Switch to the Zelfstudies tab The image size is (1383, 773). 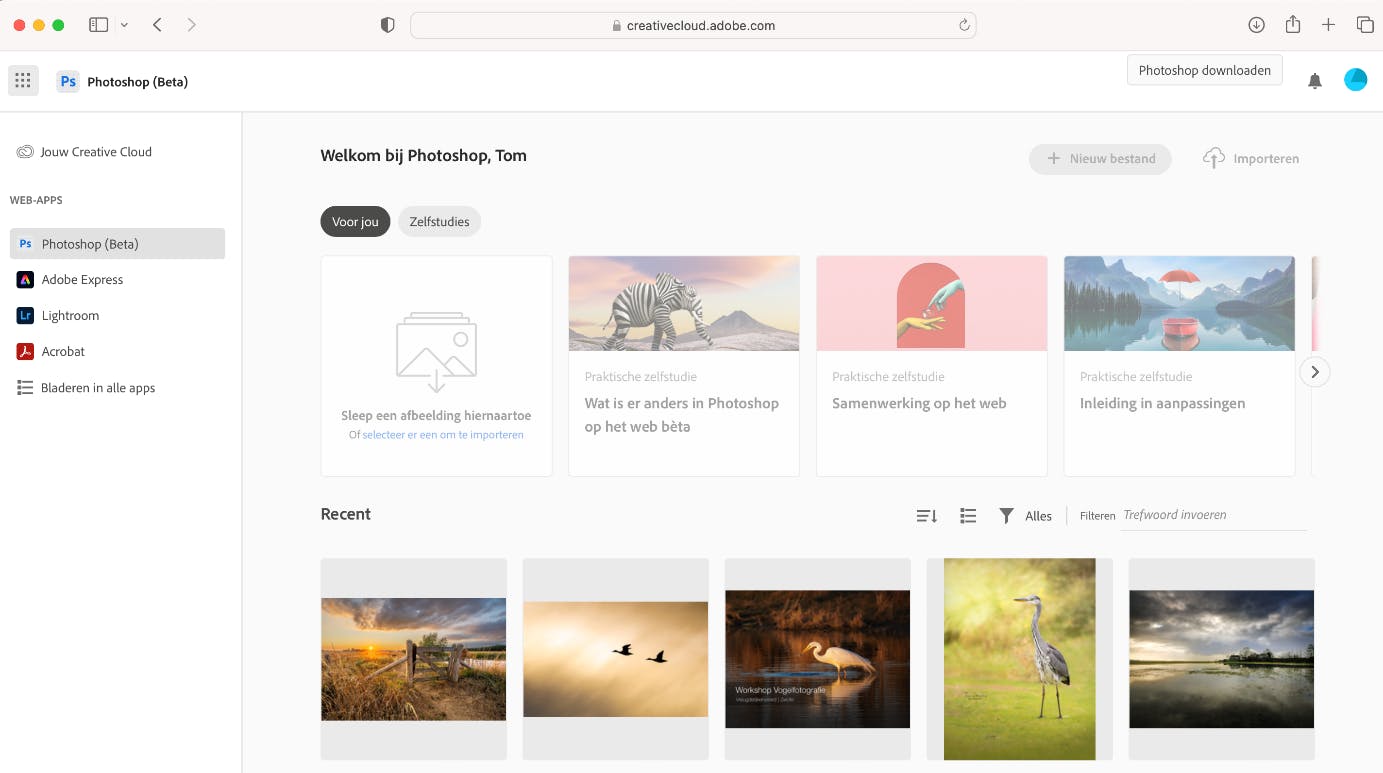coord(439,221)
